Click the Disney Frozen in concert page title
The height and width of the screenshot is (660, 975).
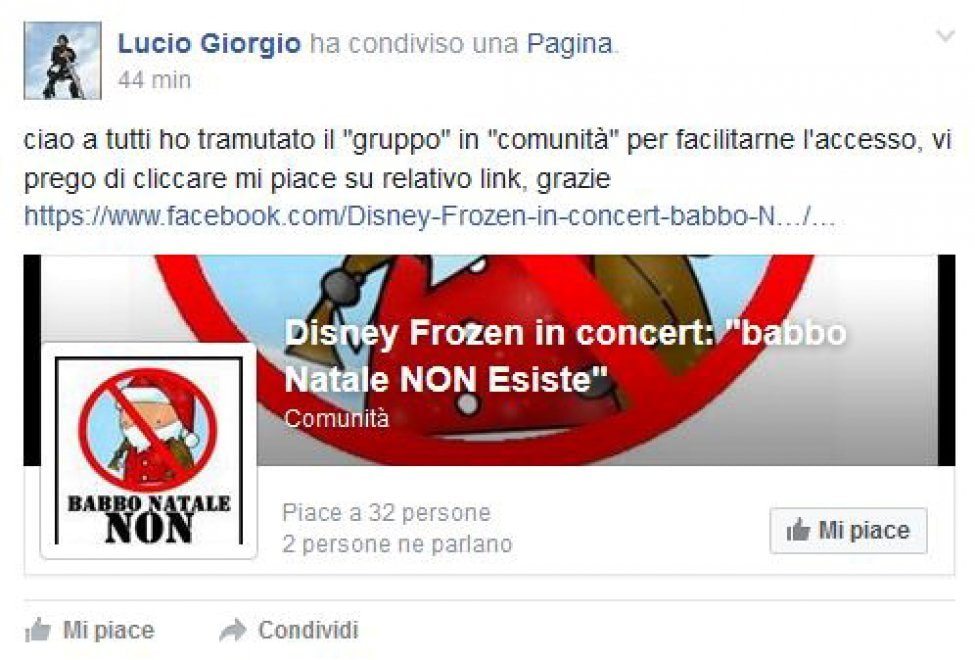[x=565, y=356]
